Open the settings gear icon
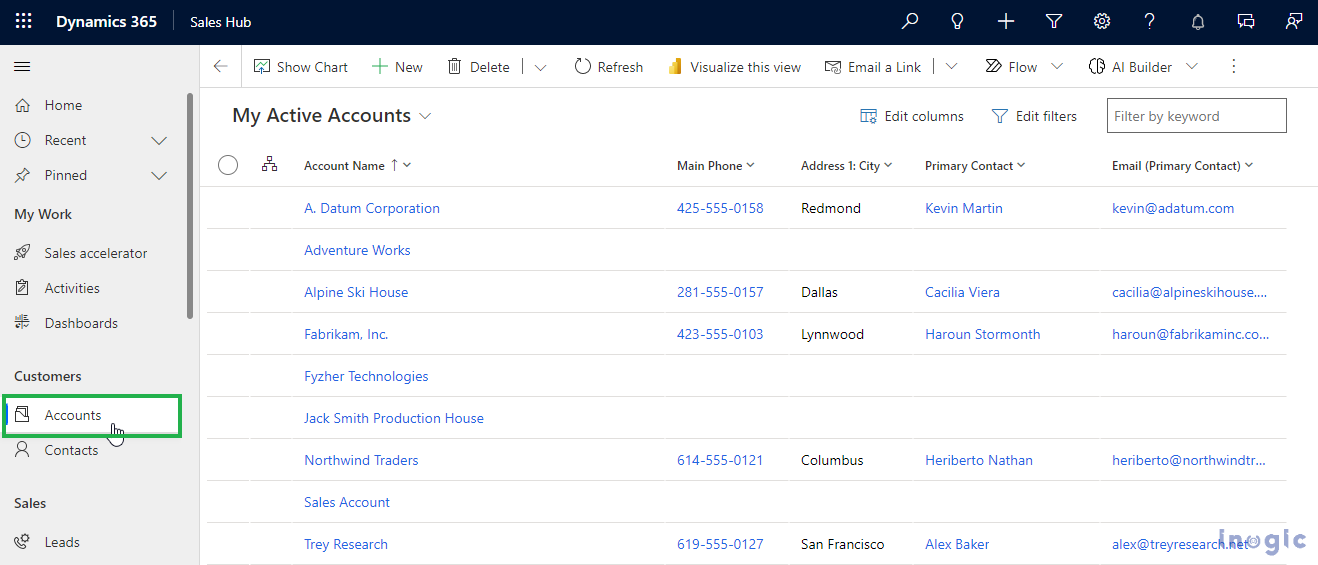Viewport: 1318px width, 565px height. tap(1102, 21)
